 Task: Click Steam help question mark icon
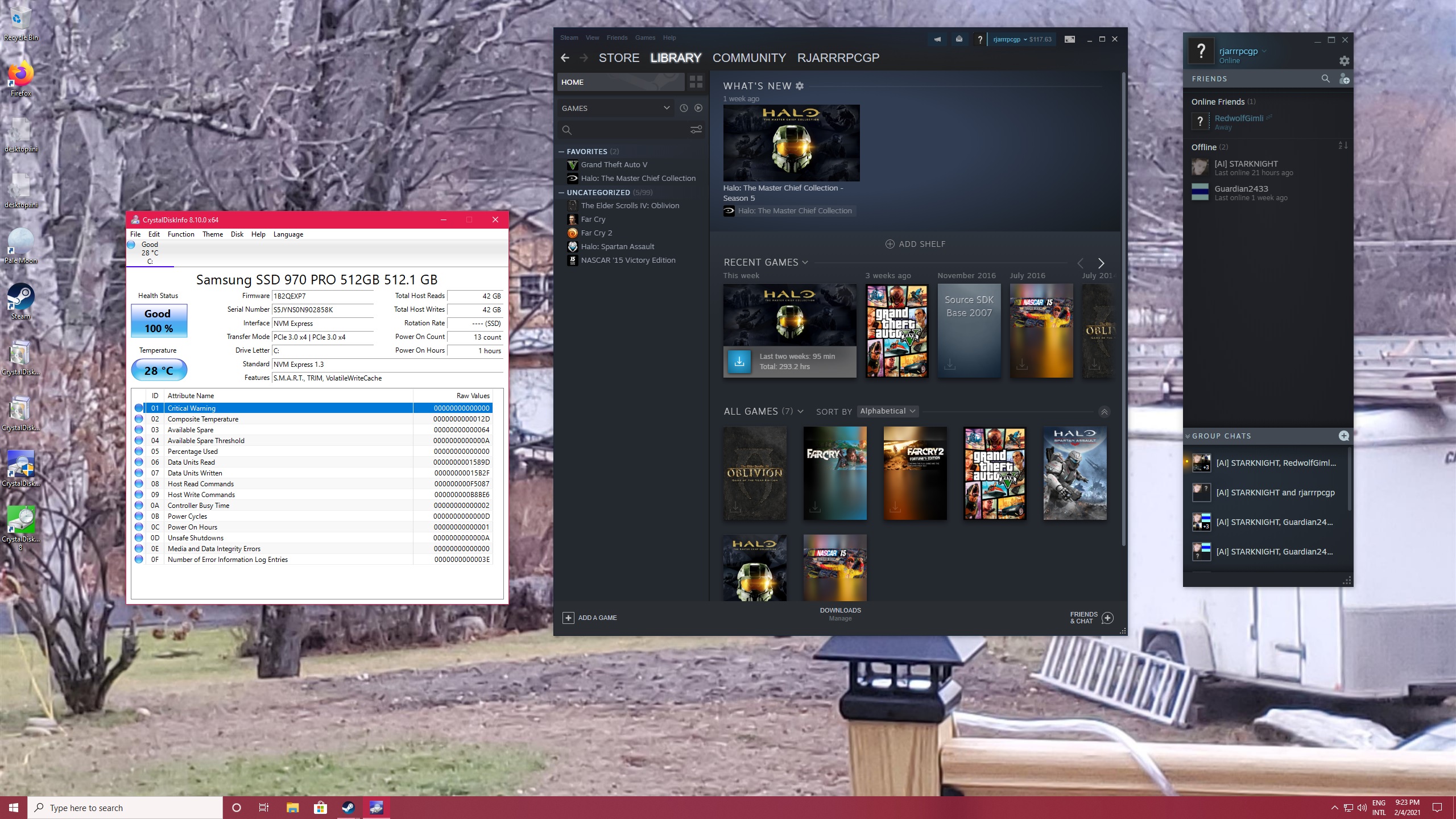979,39
